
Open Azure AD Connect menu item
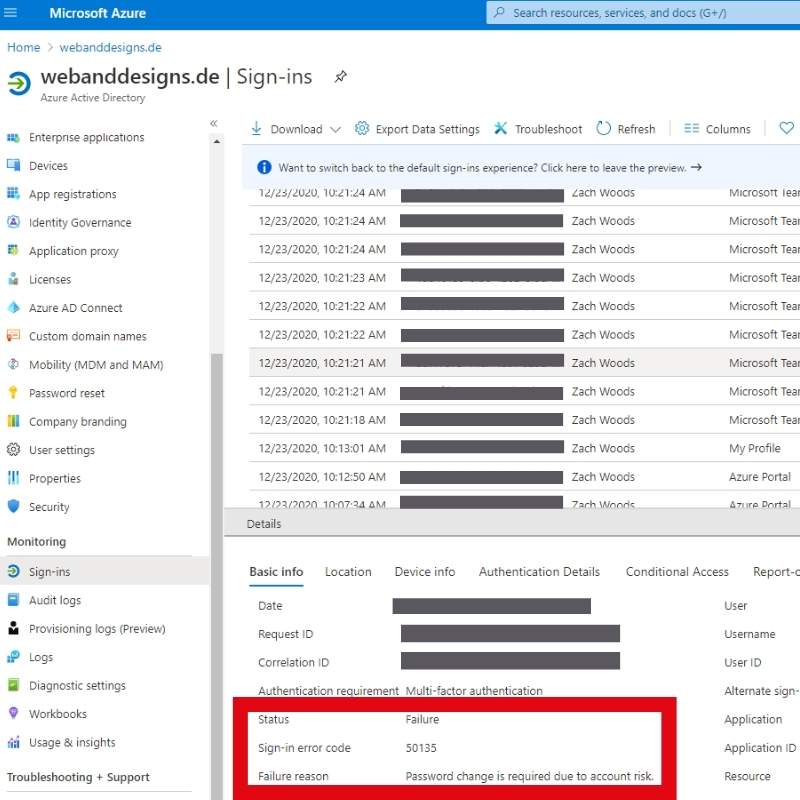pos(76,308)
